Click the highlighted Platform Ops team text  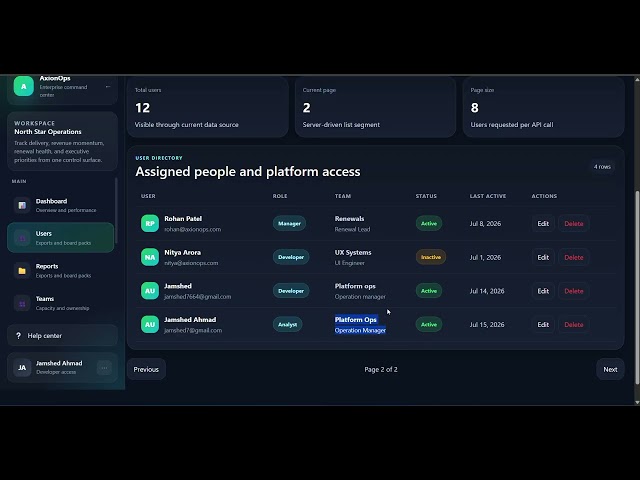(356, 320)
